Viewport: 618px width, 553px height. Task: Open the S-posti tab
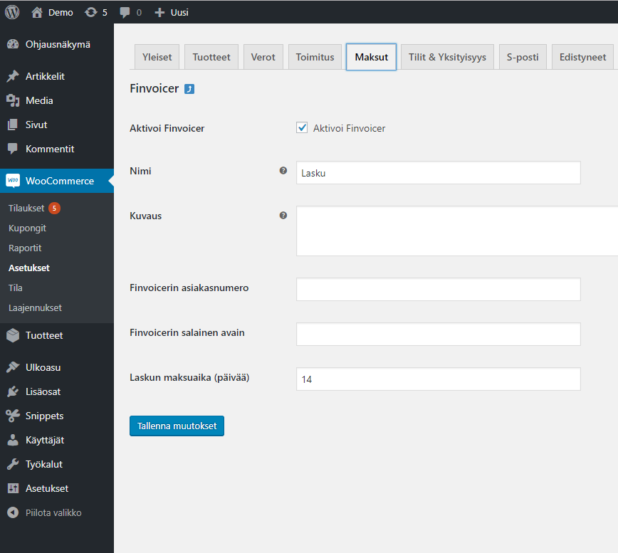coord(523,57)
